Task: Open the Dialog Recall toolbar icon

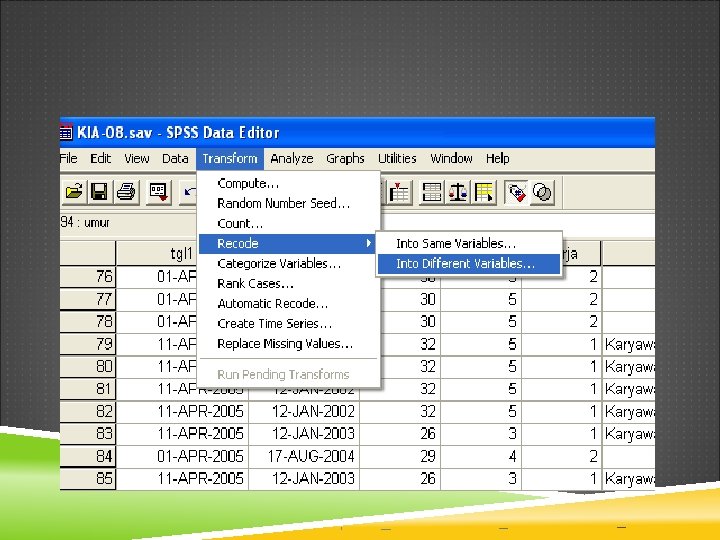Action: pos(158,191)
